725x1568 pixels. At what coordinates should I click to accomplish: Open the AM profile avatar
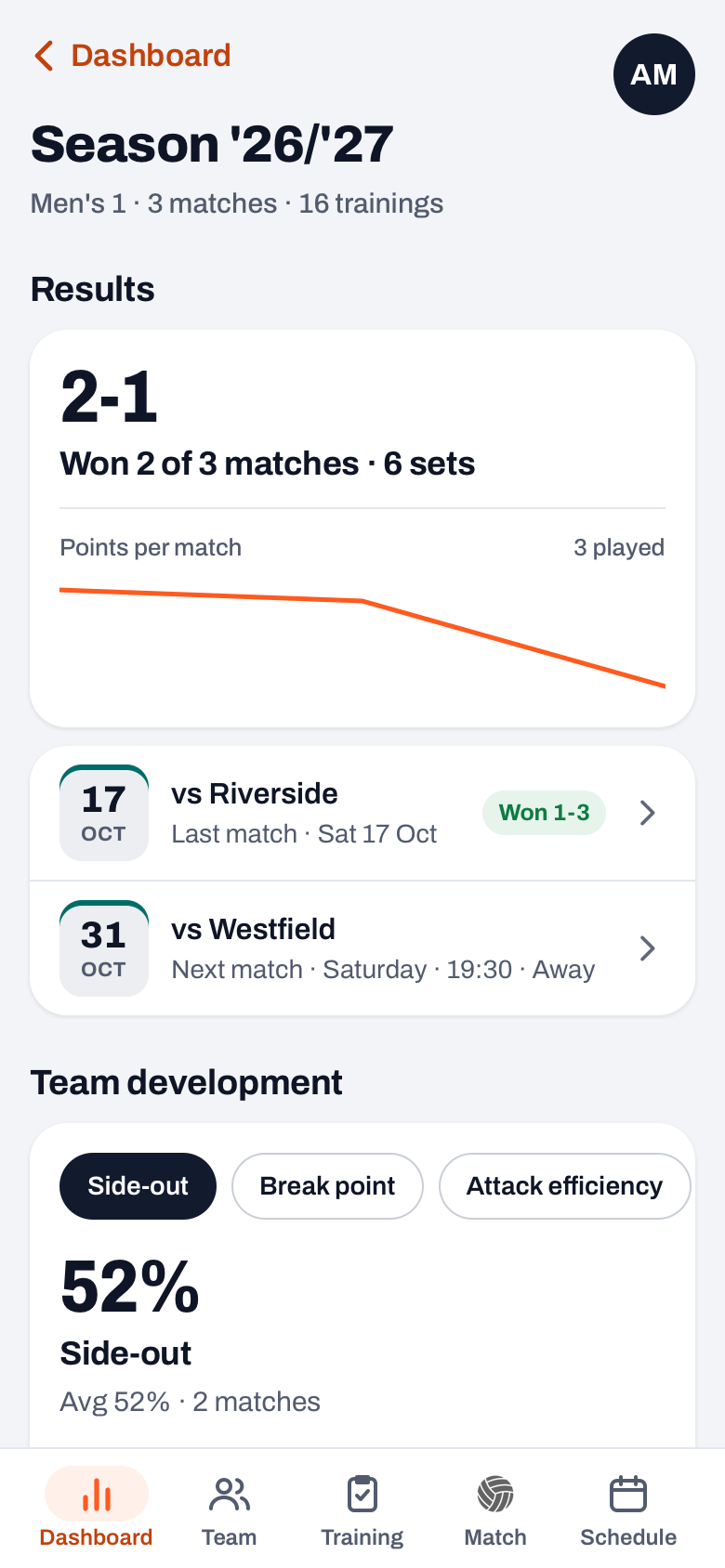654,74
